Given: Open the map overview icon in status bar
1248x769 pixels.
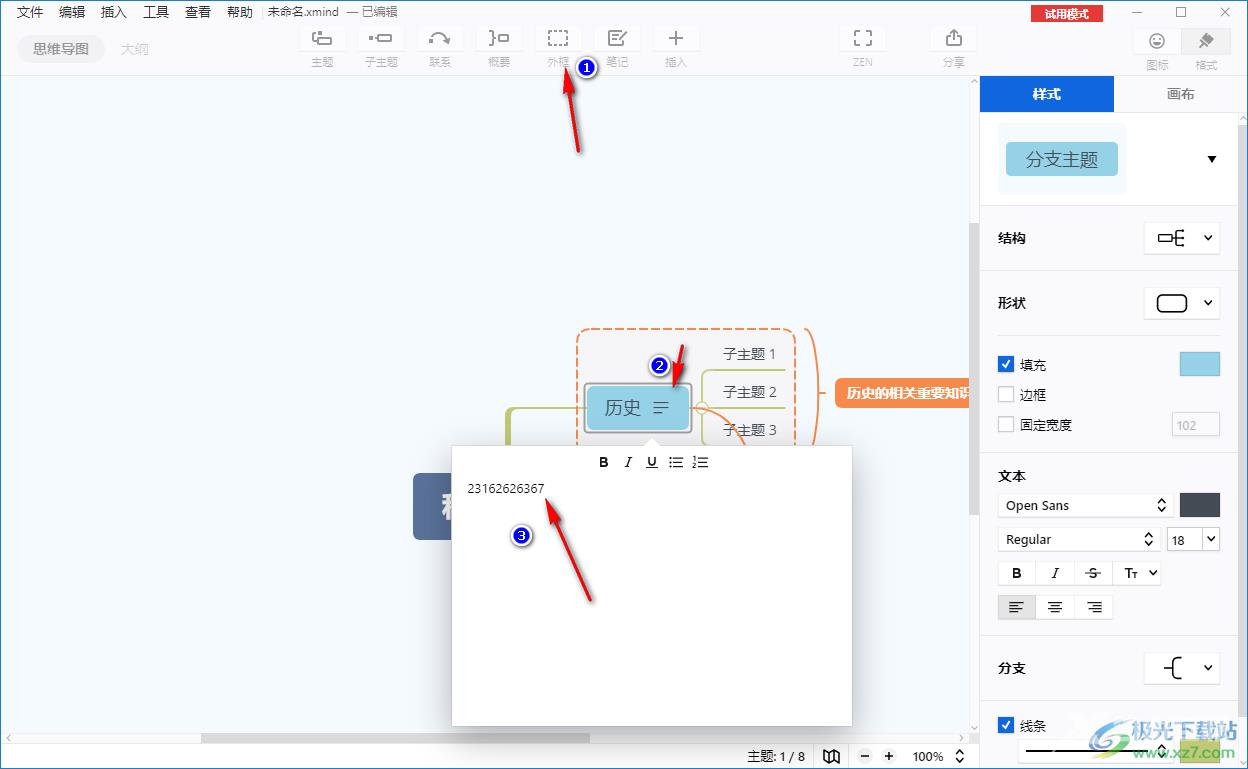Looking at the screenshot, I should tap(831, 756).
